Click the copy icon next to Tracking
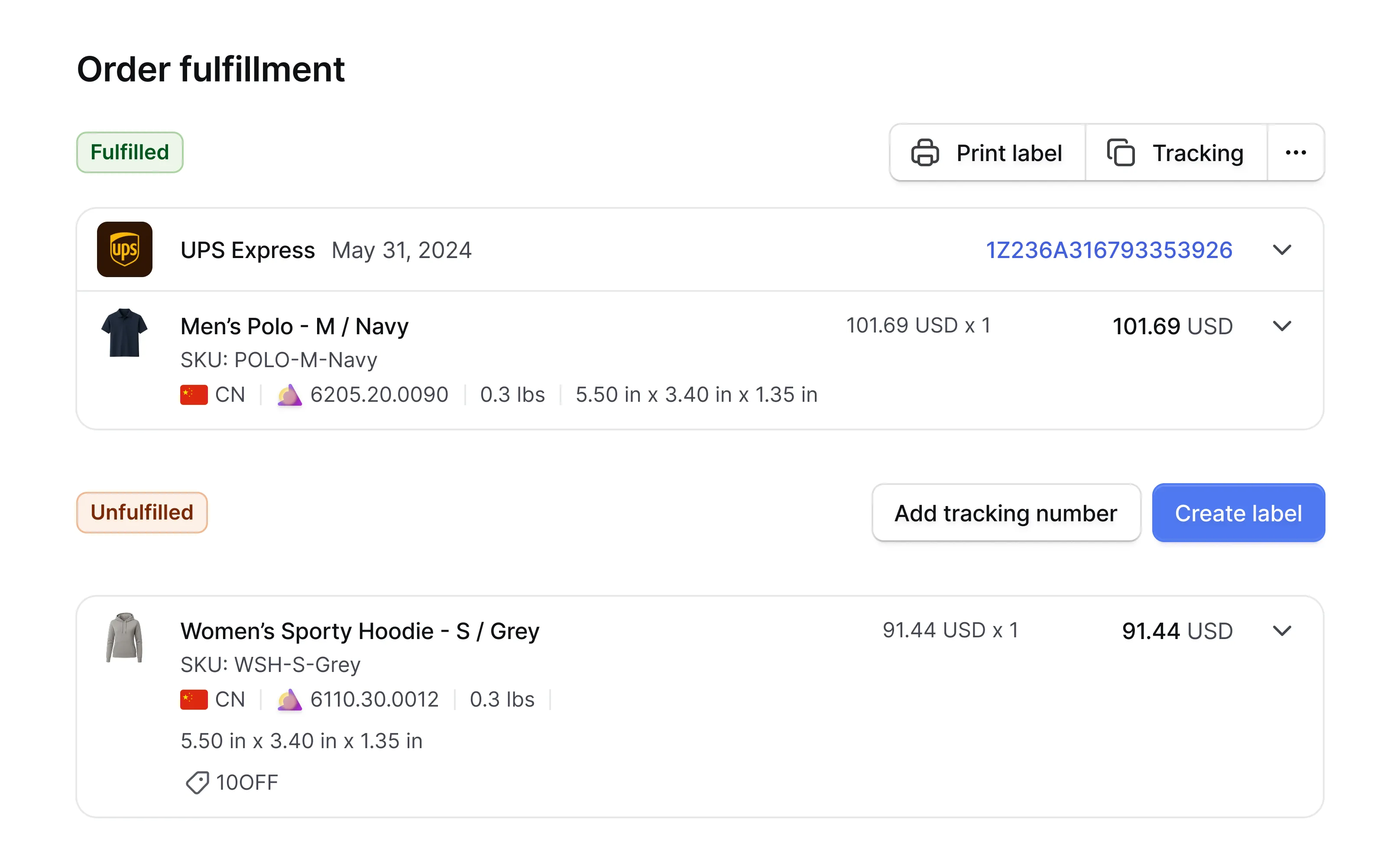 tap(1120, 152)
